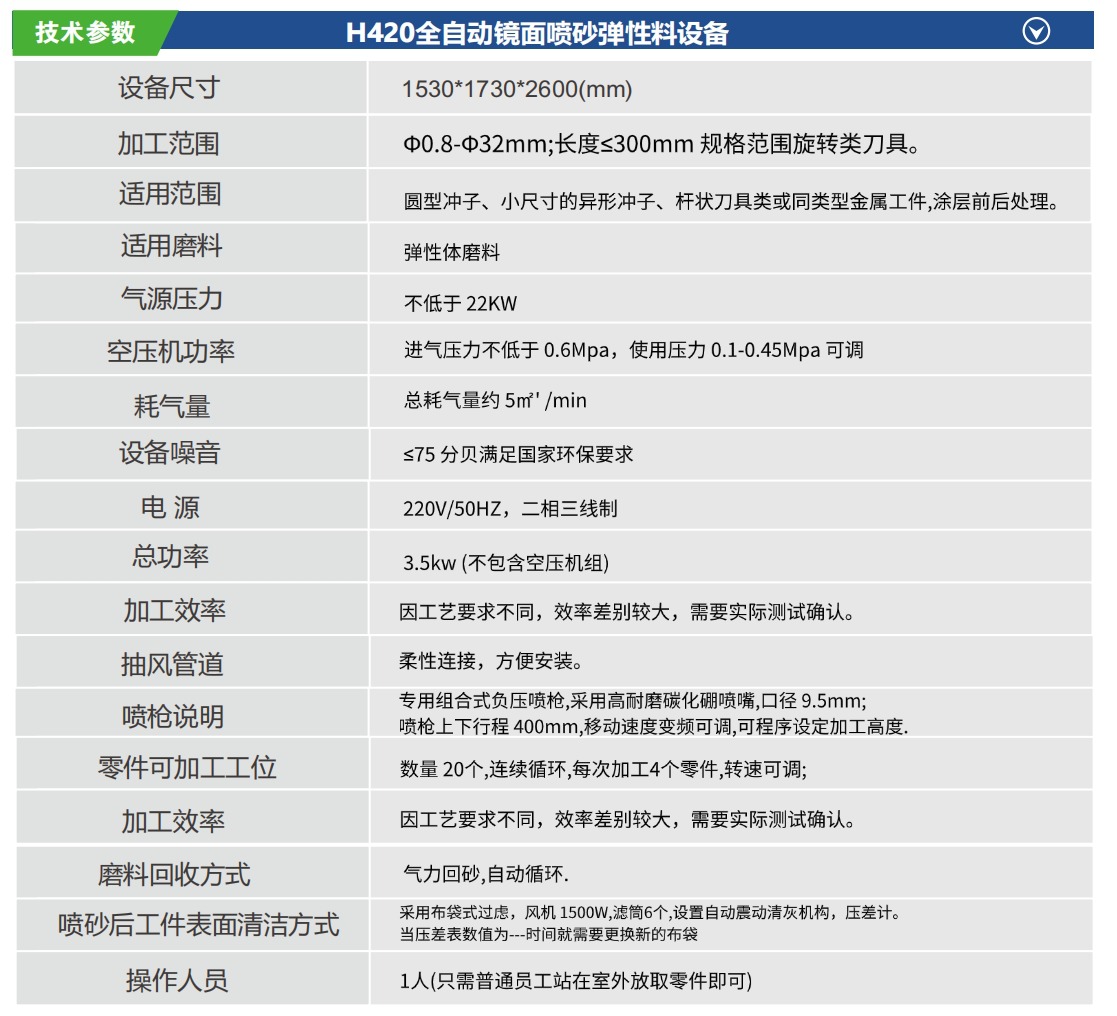
Task: Select the 加工范围 row label
Action: coord(168,143)
